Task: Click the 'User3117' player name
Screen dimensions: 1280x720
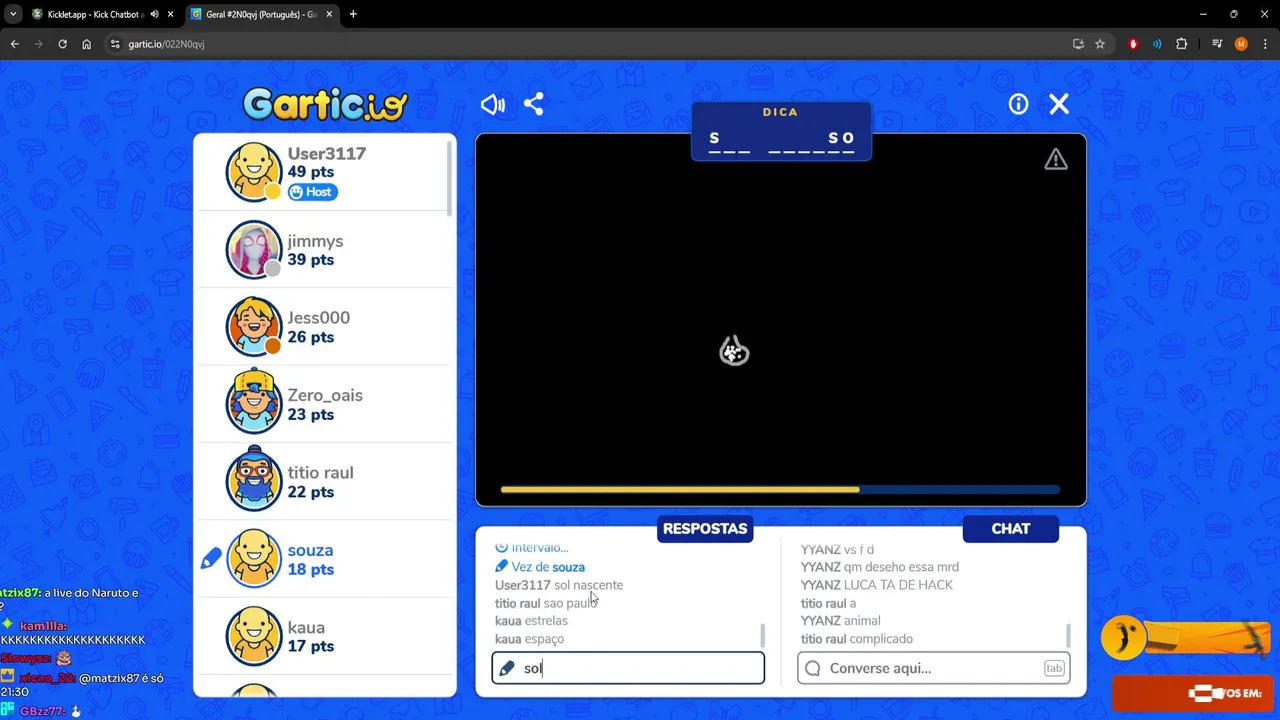Action: [327, 153]
